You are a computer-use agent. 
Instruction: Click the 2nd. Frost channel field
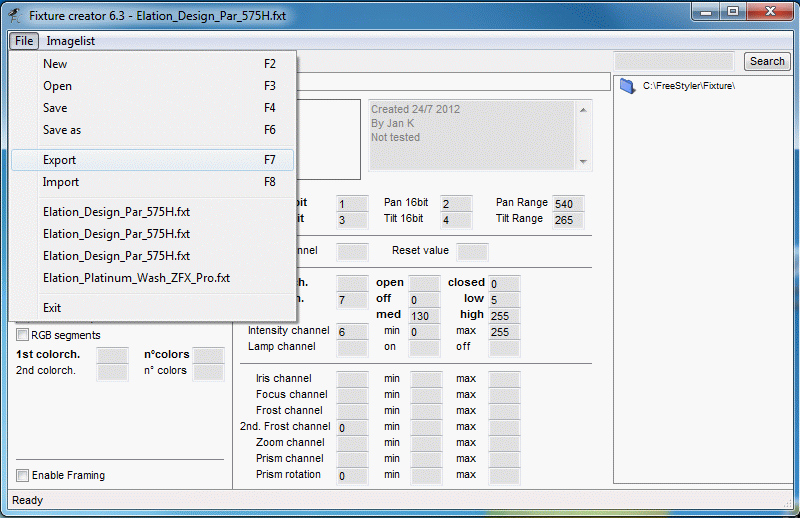click(x=352, y=428)
